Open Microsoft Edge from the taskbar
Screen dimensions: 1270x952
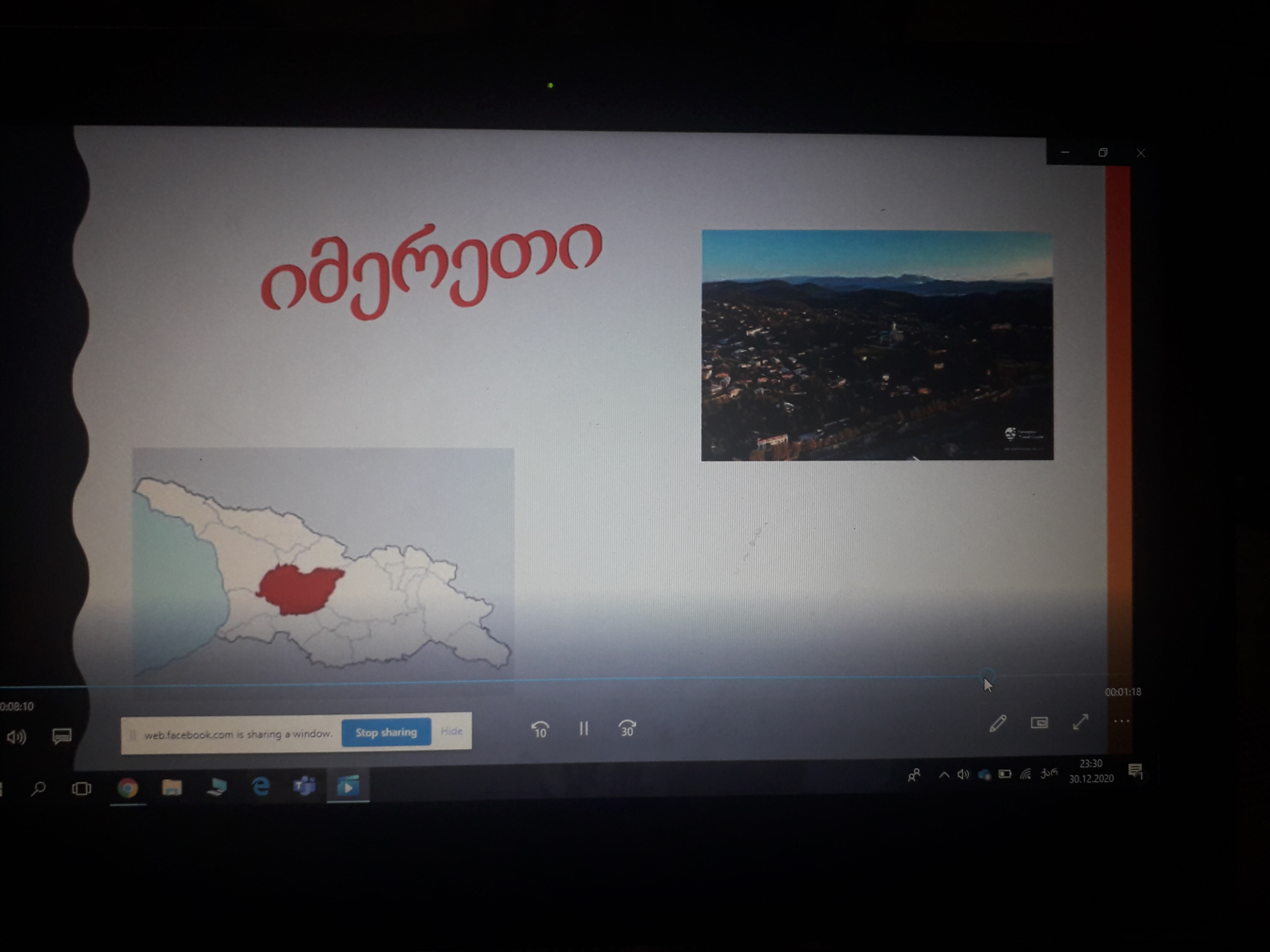(x=261, y=786)
